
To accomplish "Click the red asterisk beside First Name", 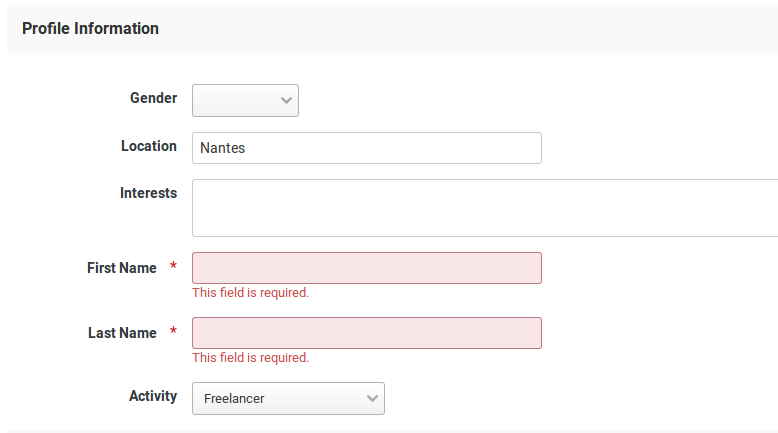I will click(173, 266).
